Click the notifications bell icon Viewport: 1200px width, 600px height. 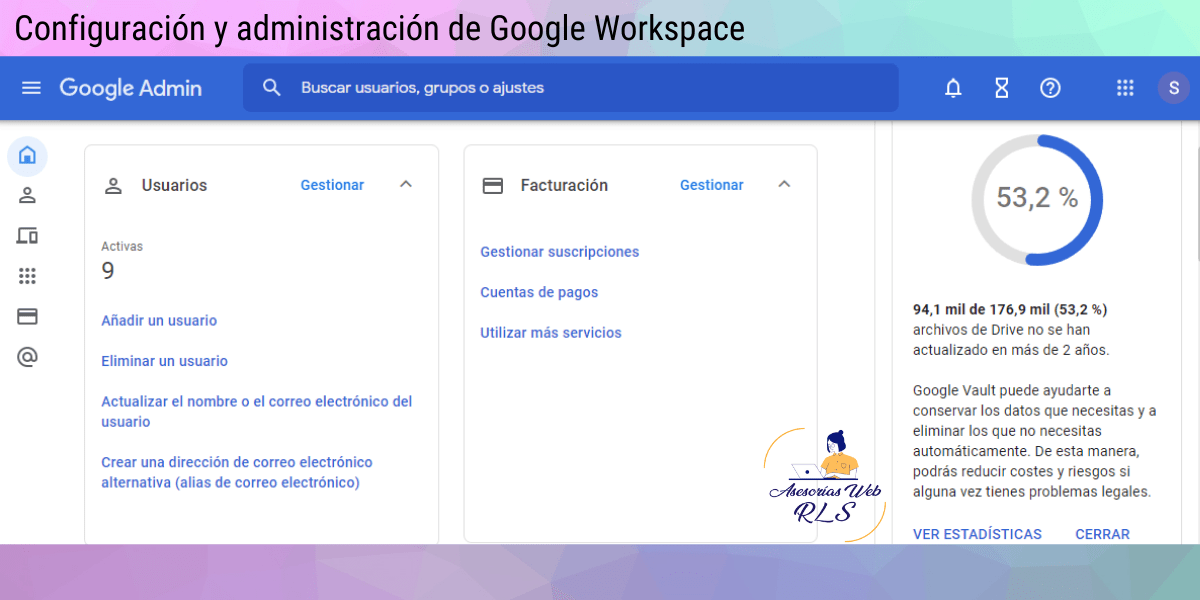[953, 88]
